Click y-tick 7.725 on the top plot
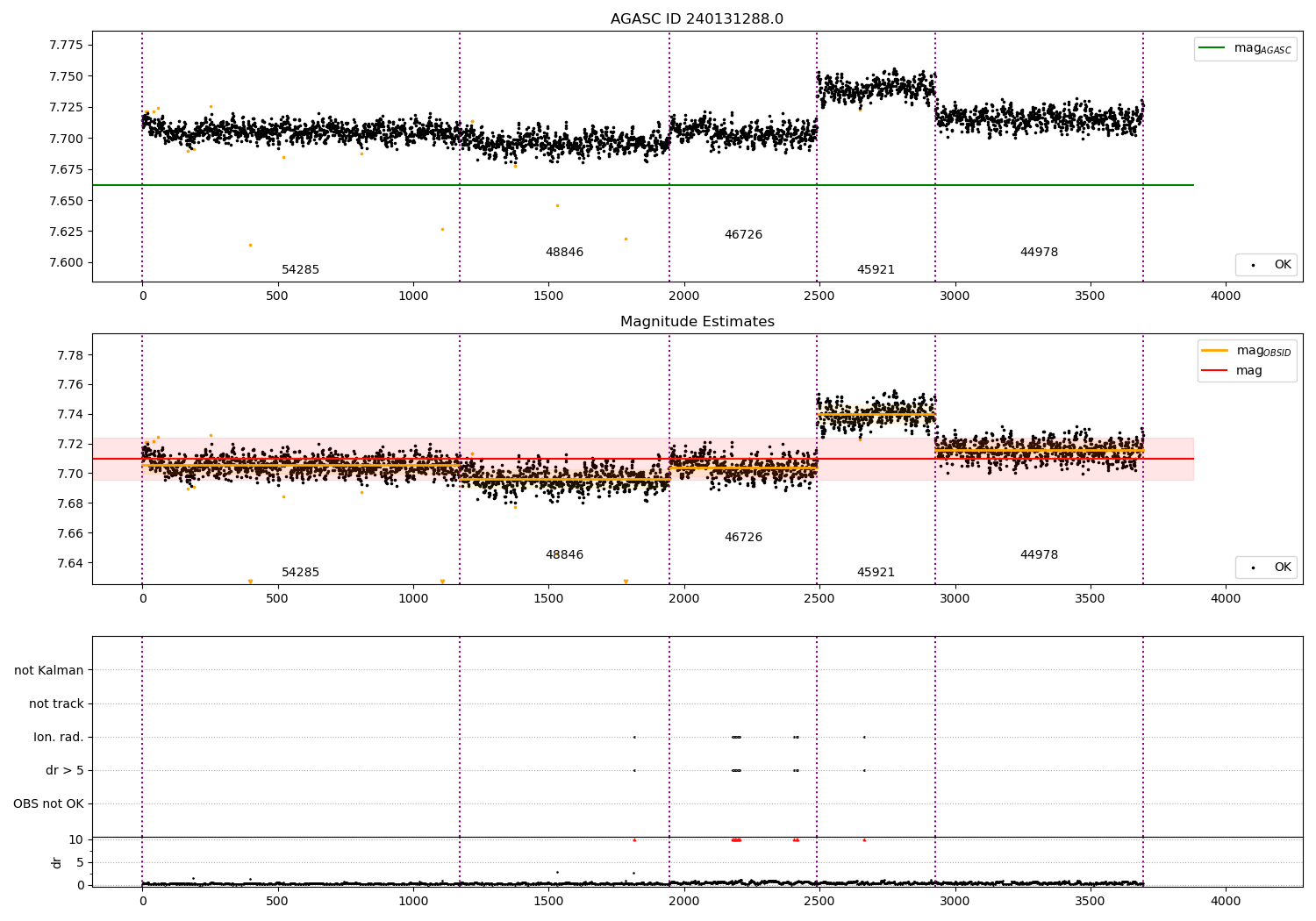This screenshot has height=921, width=1316. coord(67,107)
